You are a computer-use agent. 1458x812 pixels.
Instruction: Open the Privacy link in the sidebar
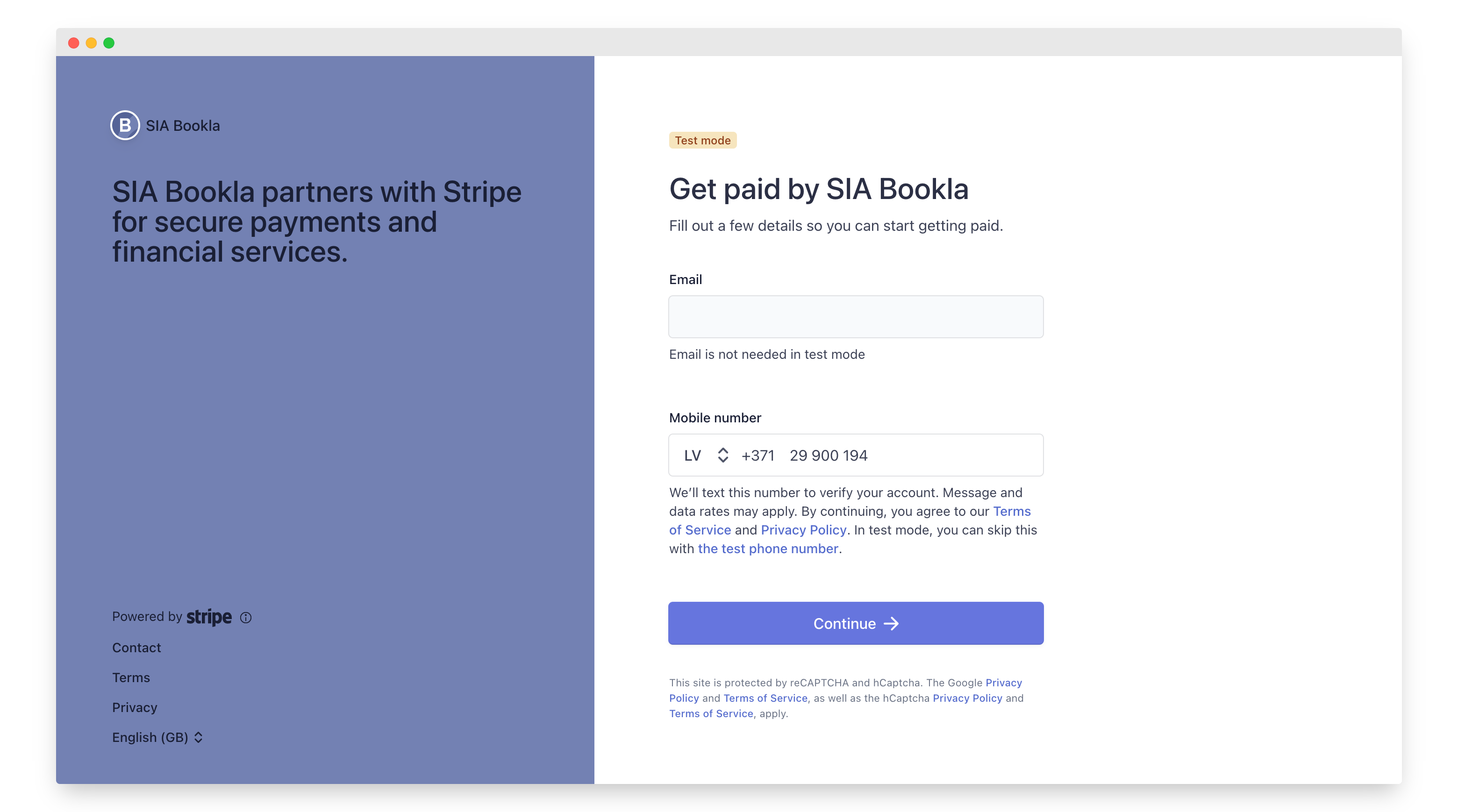pyautogui.click(x=135, y=707)
